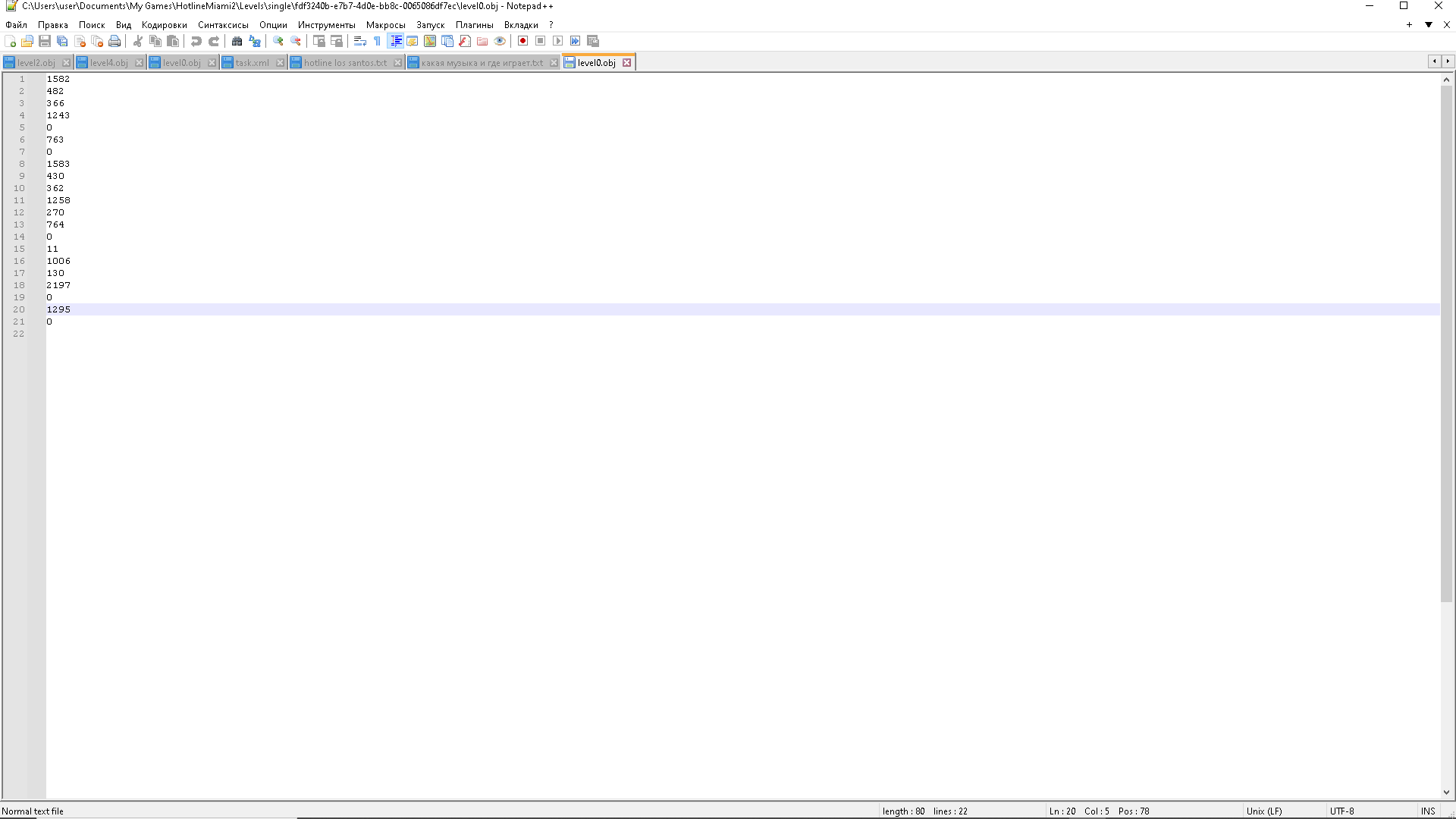Open the Плагины menu
This screenshot has width=1456, height=819.
pyautogui.click(x=475, y=25)
